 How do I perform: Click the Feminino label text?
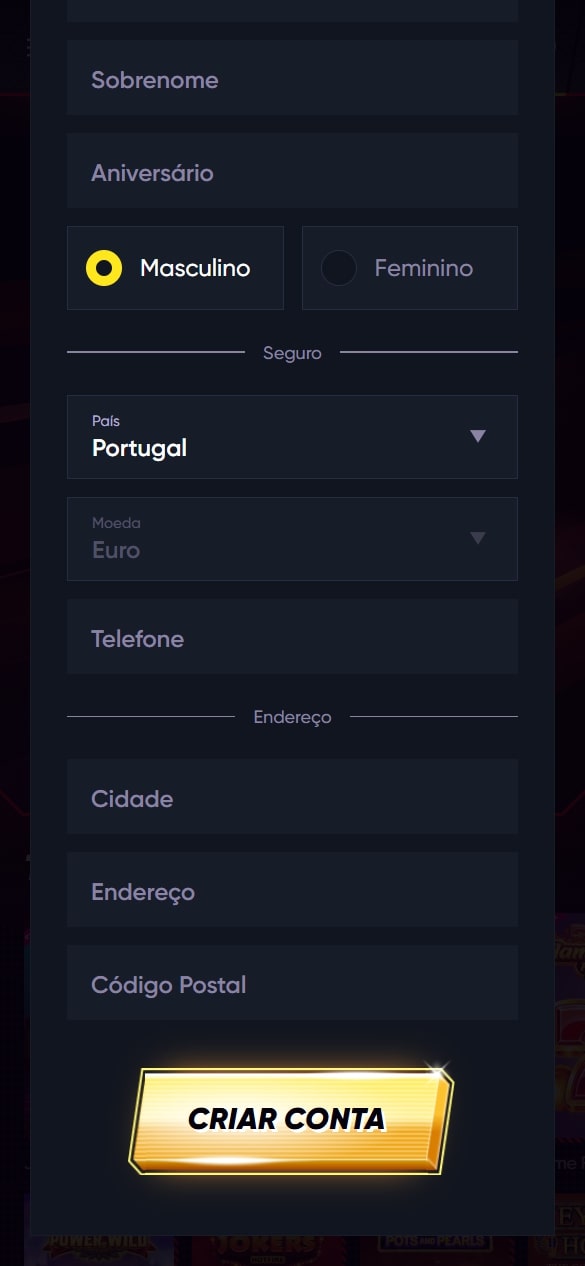tap(423, 268)
